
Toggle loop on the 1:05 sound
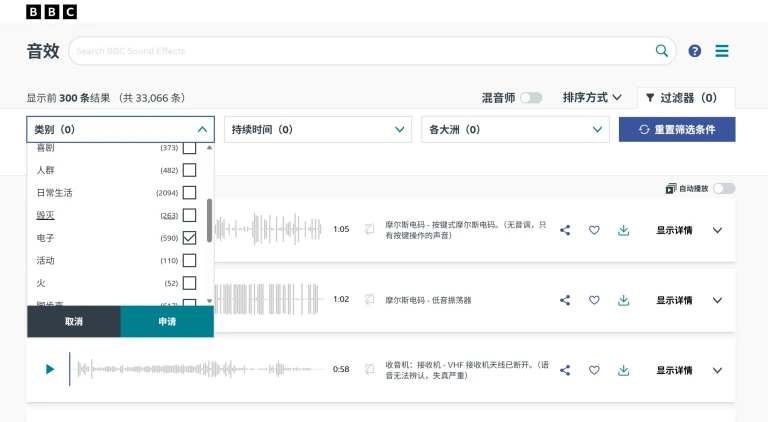click(x=369, y=229)
